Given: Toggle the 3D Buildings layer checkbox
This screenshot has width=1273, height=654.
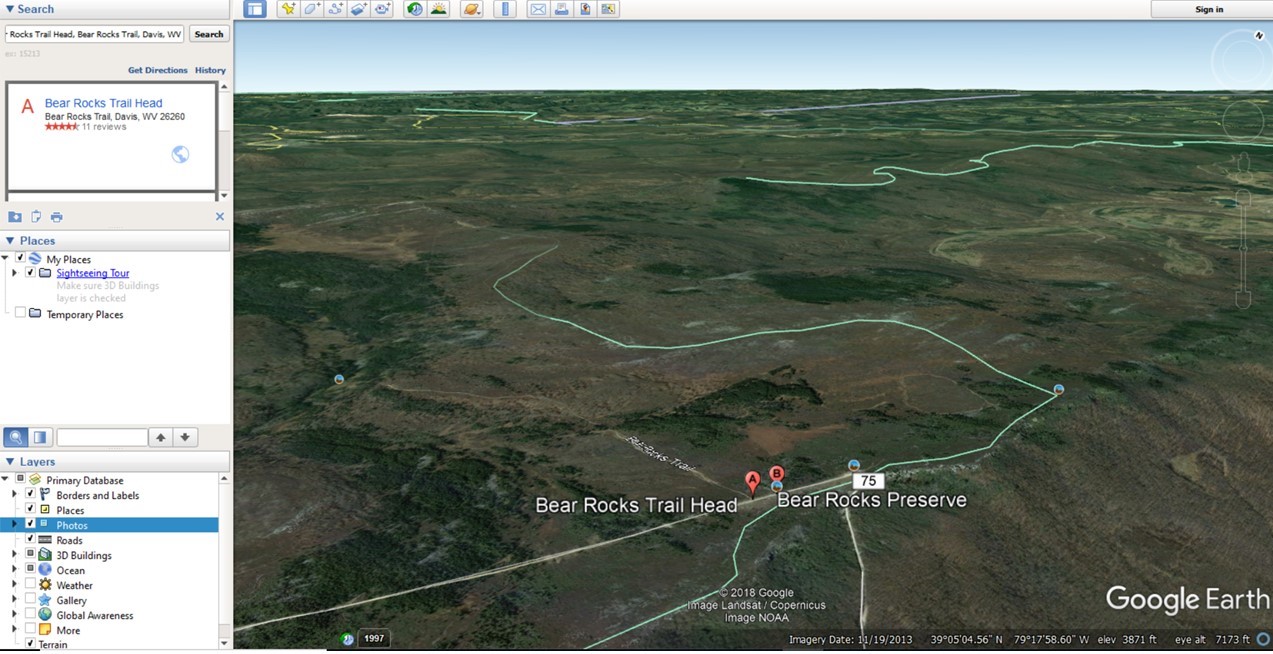Looking at the screenshot, I should click(x=30, y=554).
